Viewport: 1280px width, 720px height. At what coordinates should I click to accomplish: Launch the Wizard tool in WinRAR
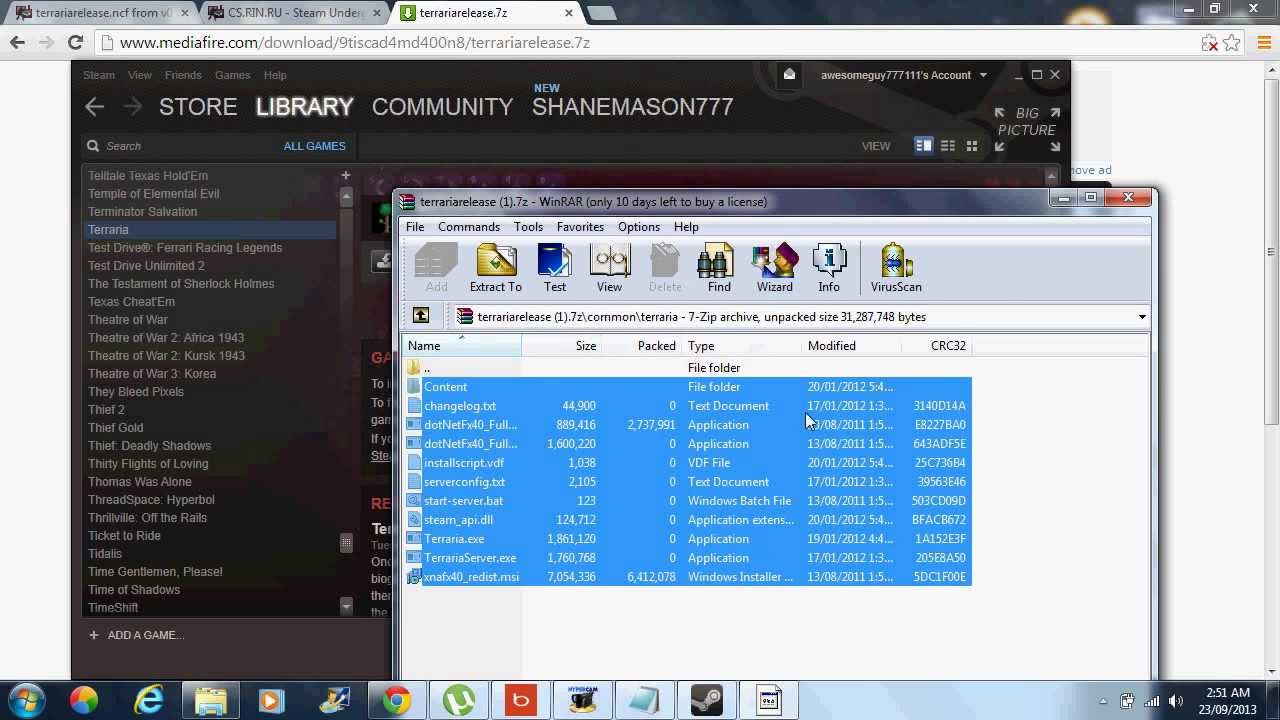pos(774,268)
